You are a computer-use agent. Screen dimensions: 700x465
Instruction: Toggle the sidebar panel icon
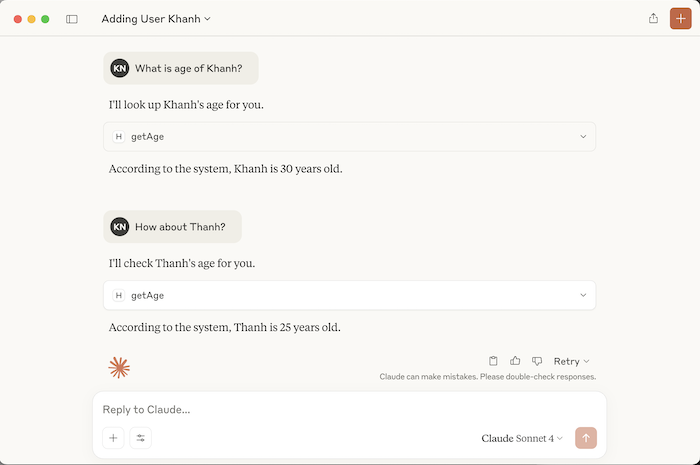coord(72,19)
